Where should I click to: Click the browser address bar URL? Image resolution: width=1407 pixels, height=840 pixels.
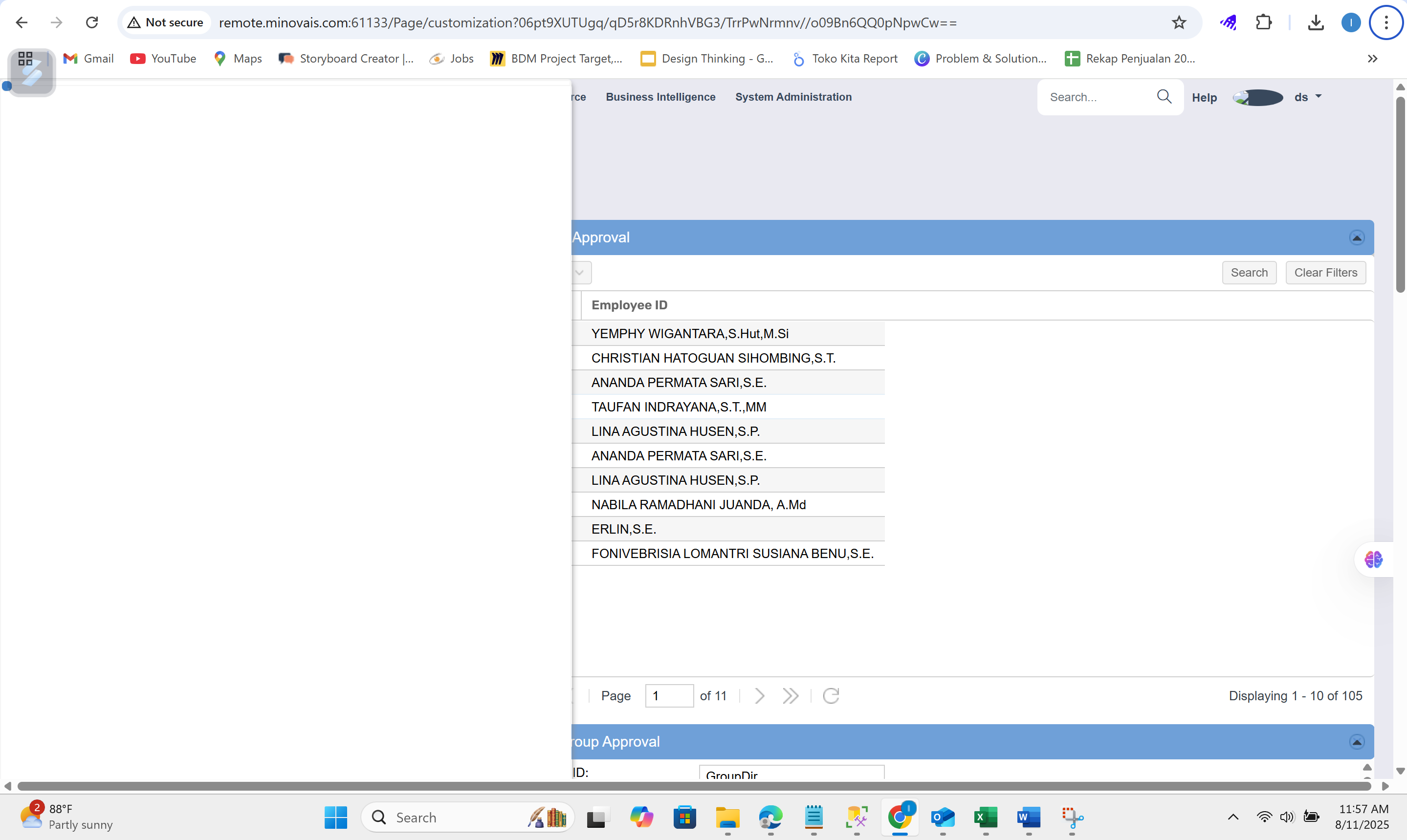coord(588,22)
